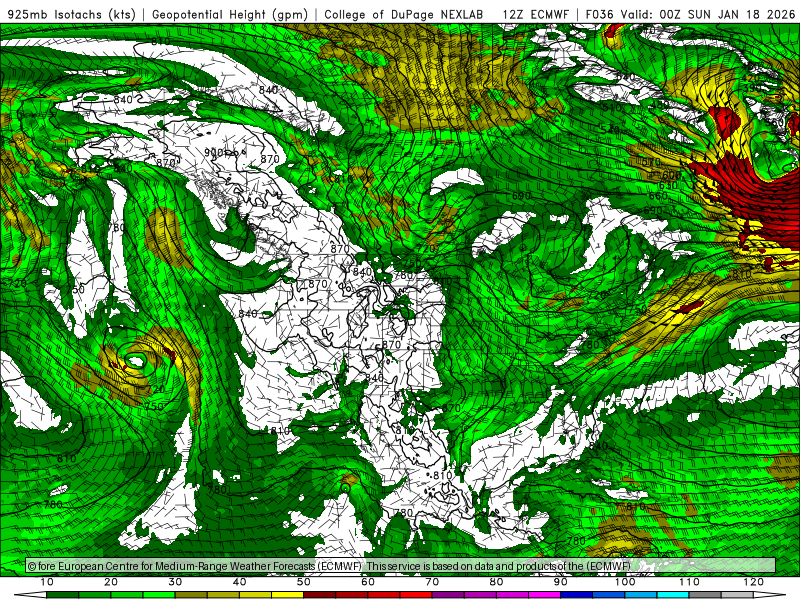Click the 'College of DuPage NEXLAB' header text
Image resolution: width=800 pixels, height=600 pixels.
[x=404, y=14]
